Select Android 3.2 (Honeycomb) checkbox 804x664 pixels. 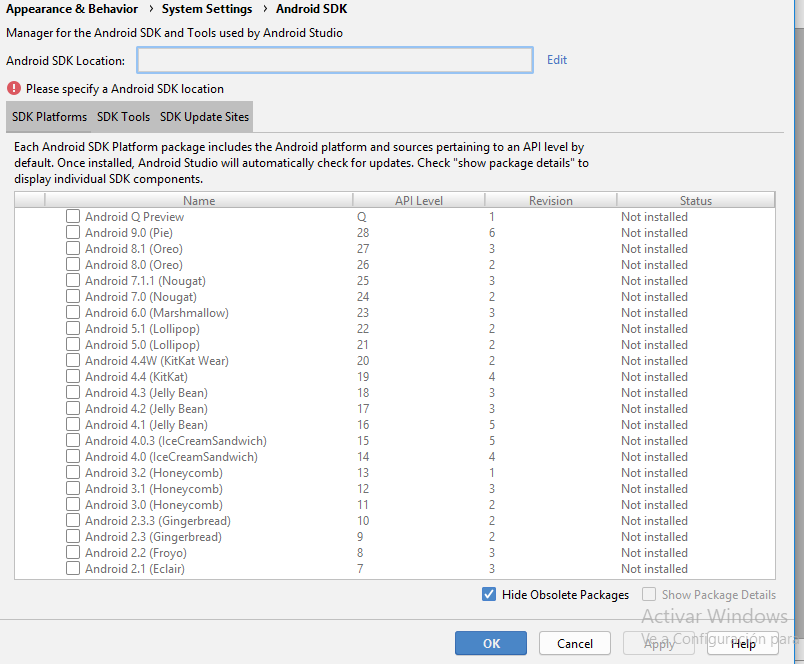tap(73, 472)
